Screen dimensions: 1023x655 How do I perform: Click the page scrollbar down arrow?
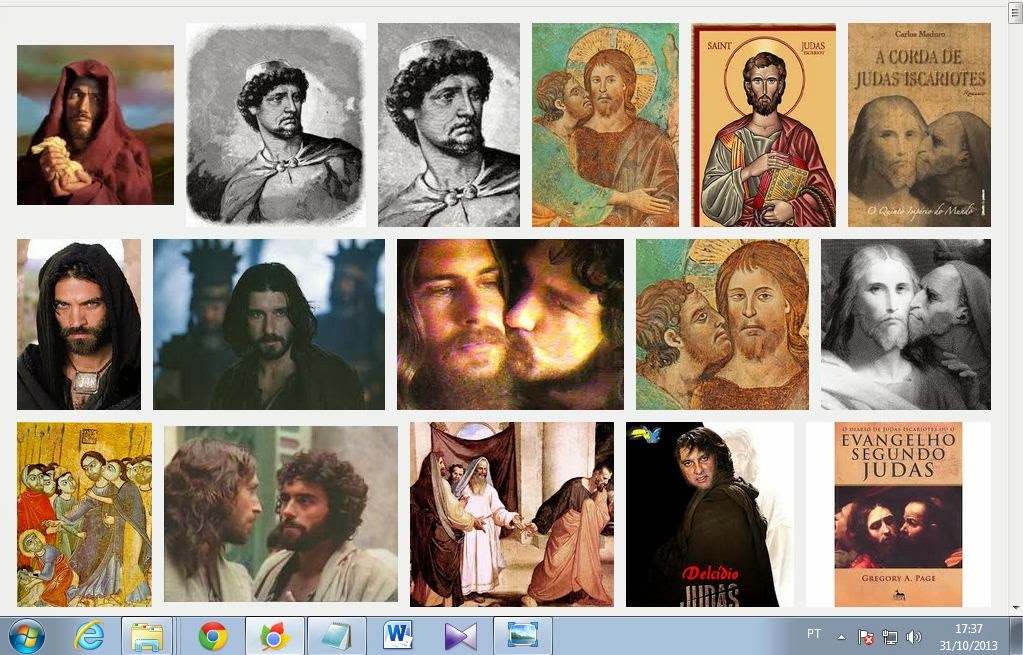(x=1015, y=607)
